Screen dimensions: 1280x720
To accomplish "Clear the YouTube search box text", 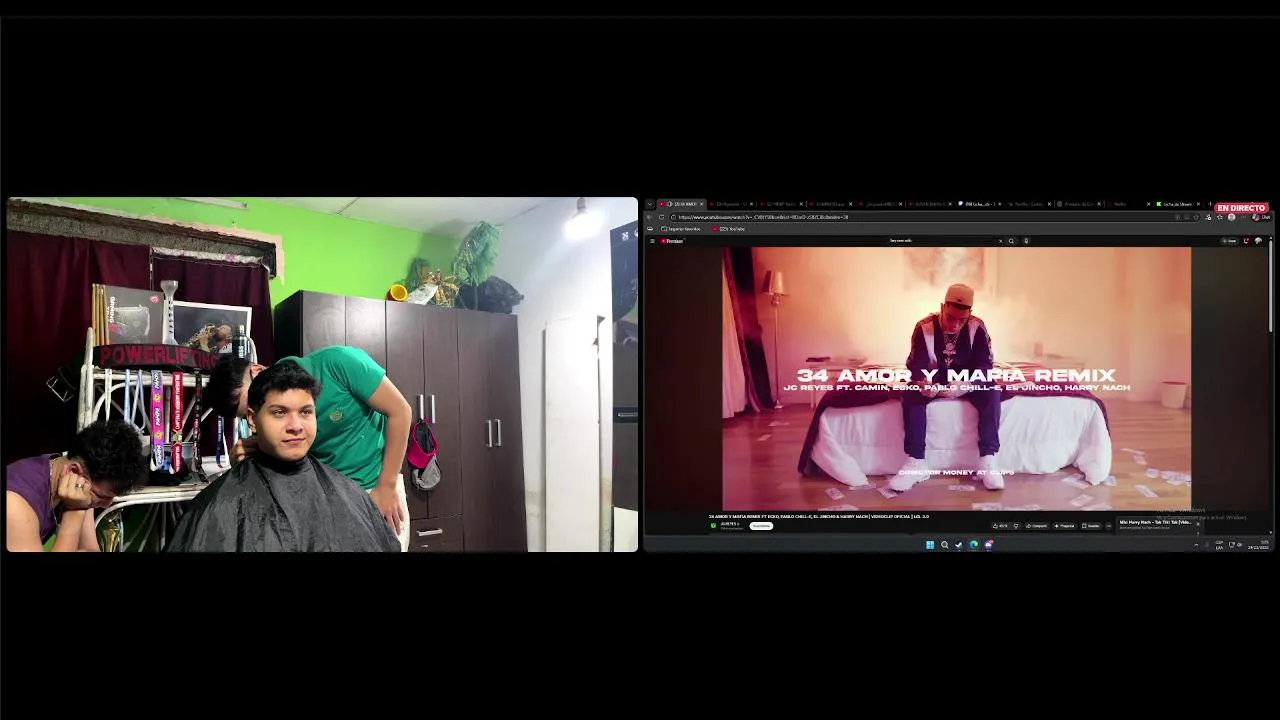I will click(1000, 241).
